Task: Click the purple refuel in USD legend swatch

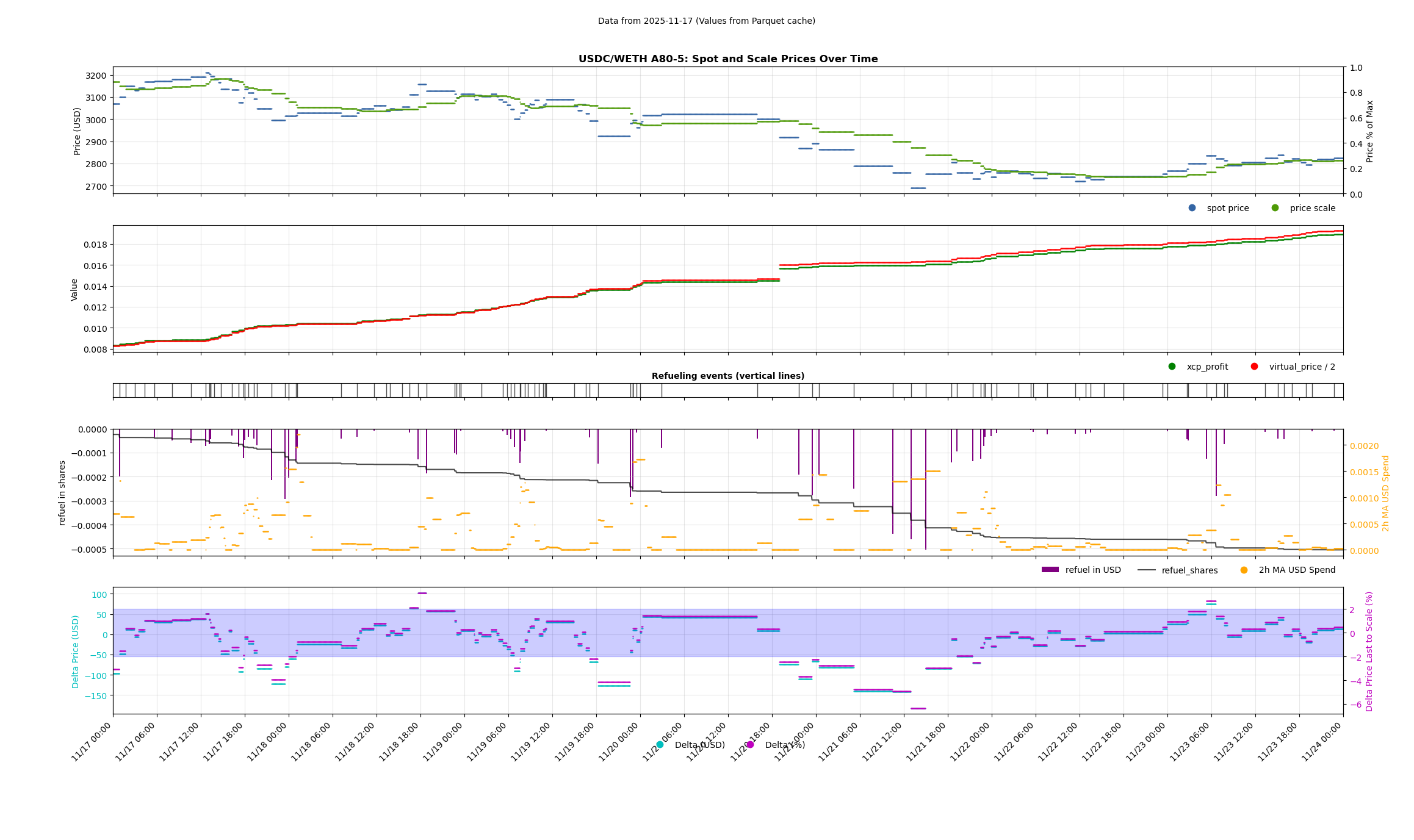Action: point(1050,570)
